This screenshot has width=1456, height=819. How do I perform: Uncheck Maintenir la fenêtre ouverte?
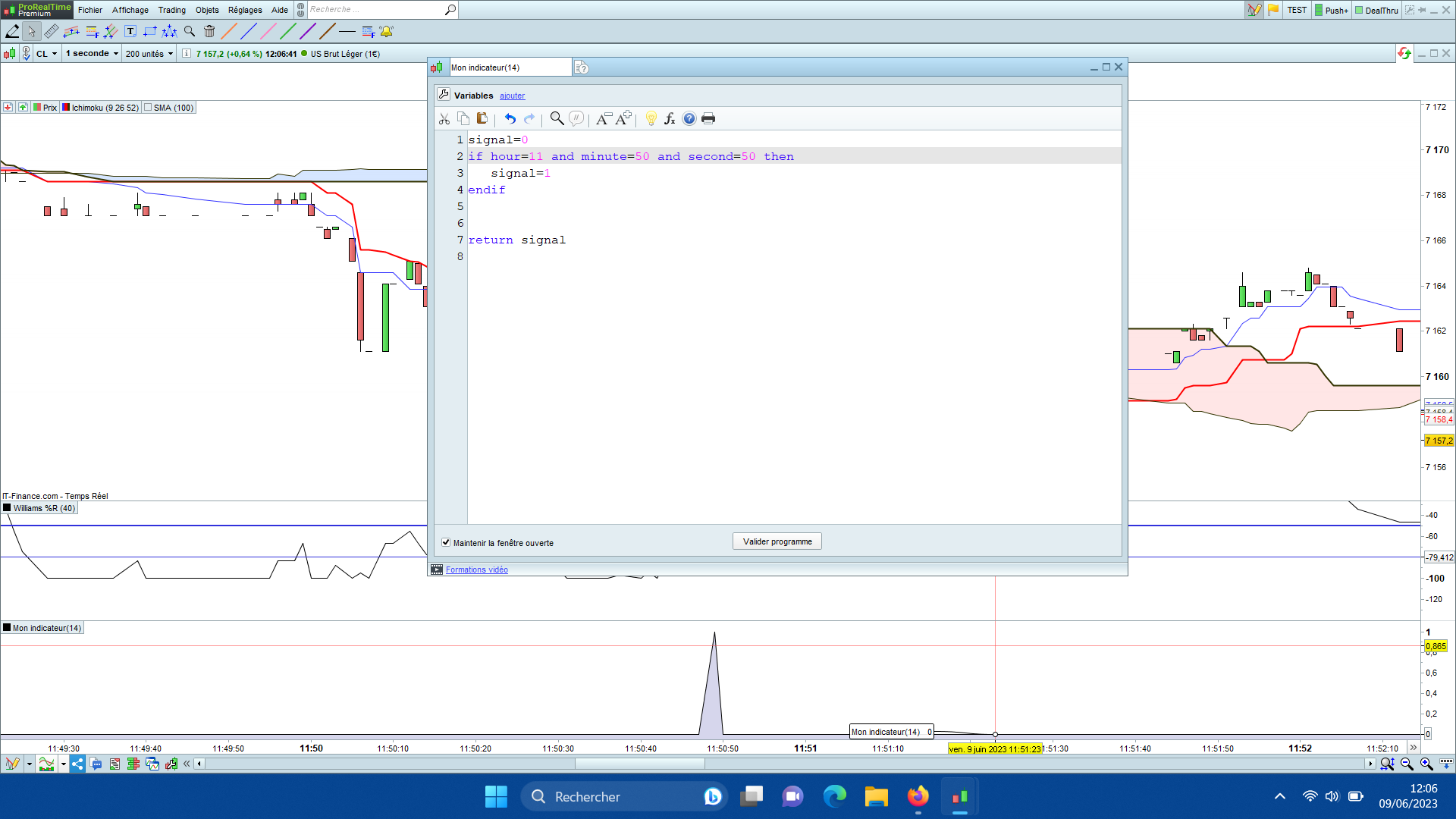click(x=446, y=542)
